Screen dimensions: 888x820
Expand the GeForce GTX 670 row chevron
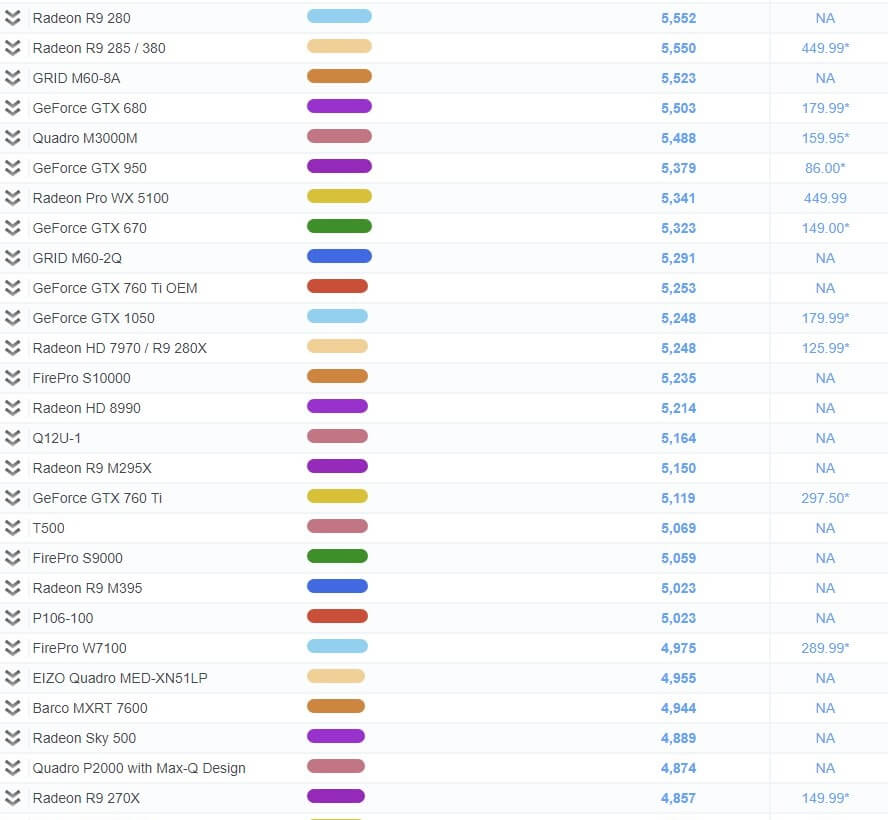click(x=12, y=228)
